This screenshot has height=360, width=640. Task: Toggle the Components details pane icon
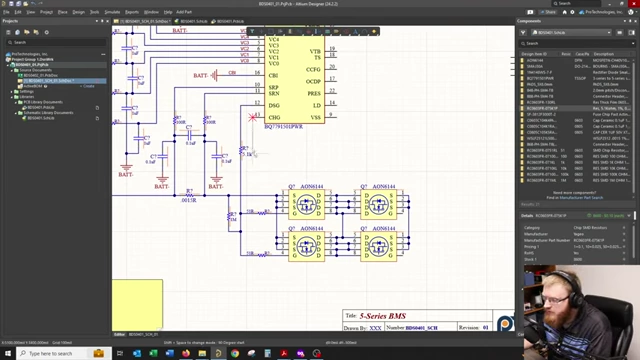631,32
